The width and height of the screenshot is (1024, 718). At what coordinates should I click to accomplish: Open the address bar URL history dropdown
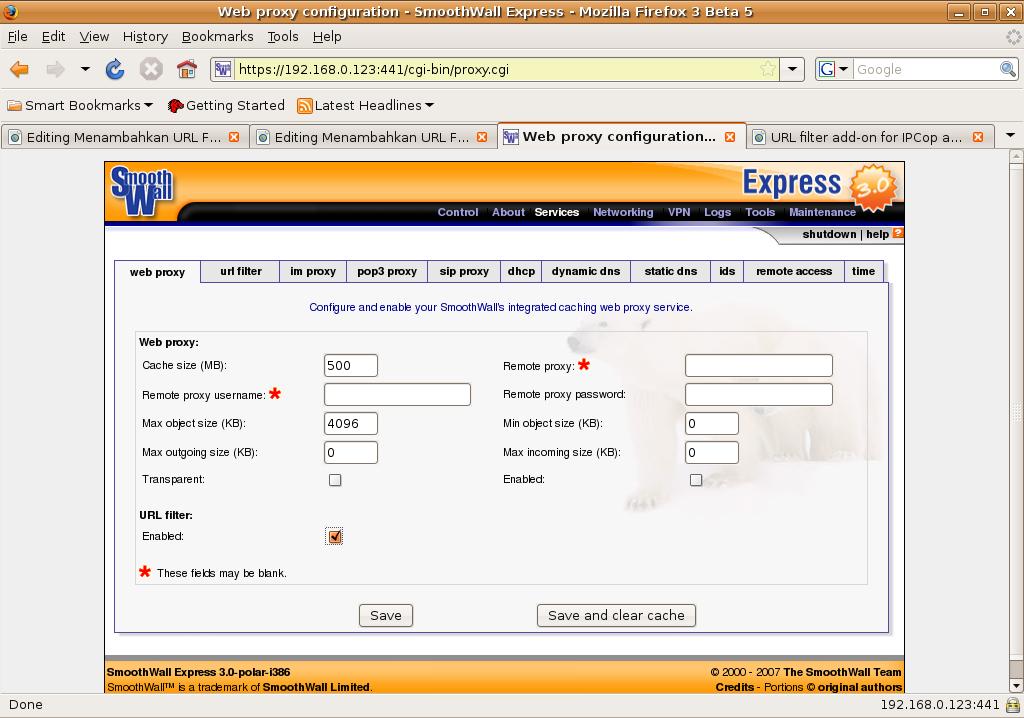[792, 69]
